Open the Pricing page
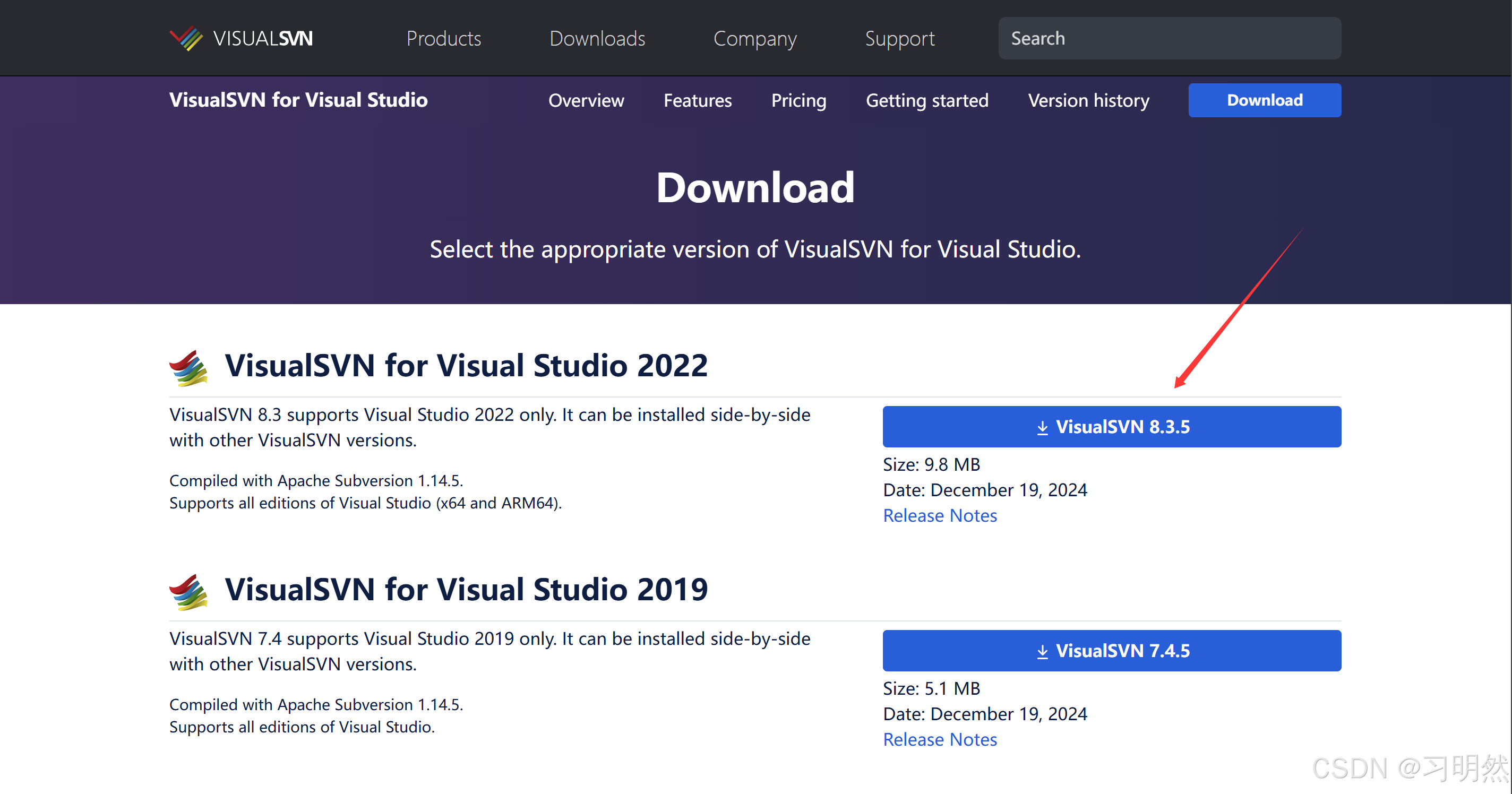Viewport: 1512px width, 794px height. click(x=798, y=100)
